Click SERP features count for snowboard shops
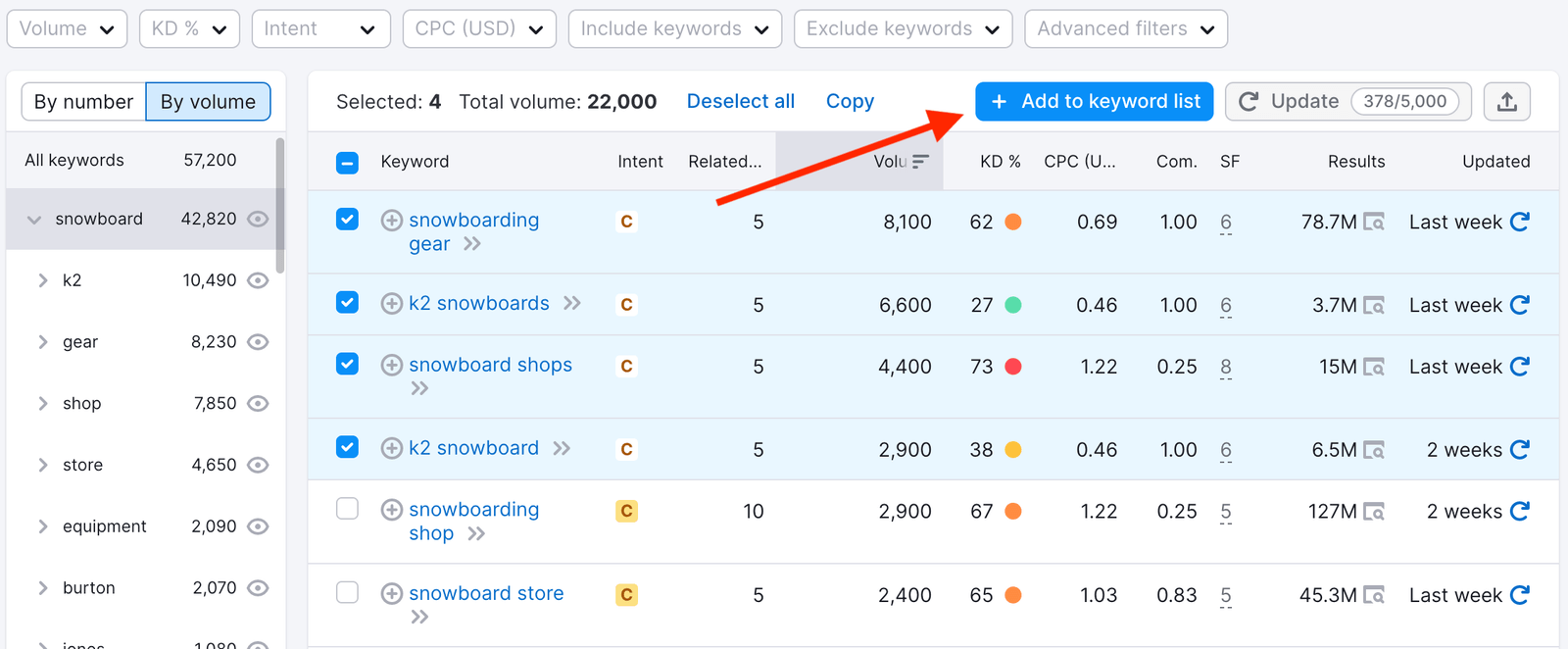This screenshot has height=649, width=1568. 1226,368
